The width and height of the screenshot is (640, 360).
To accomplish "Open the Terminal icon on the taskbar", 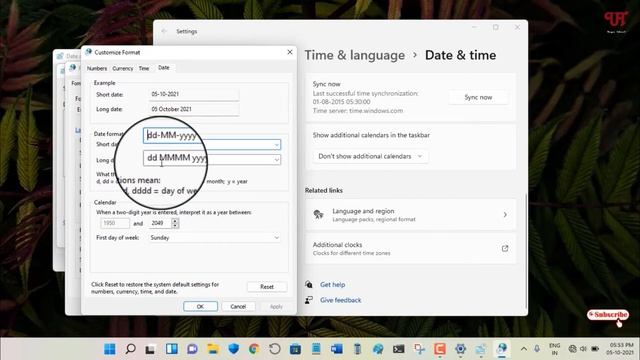I will point(398,349).
